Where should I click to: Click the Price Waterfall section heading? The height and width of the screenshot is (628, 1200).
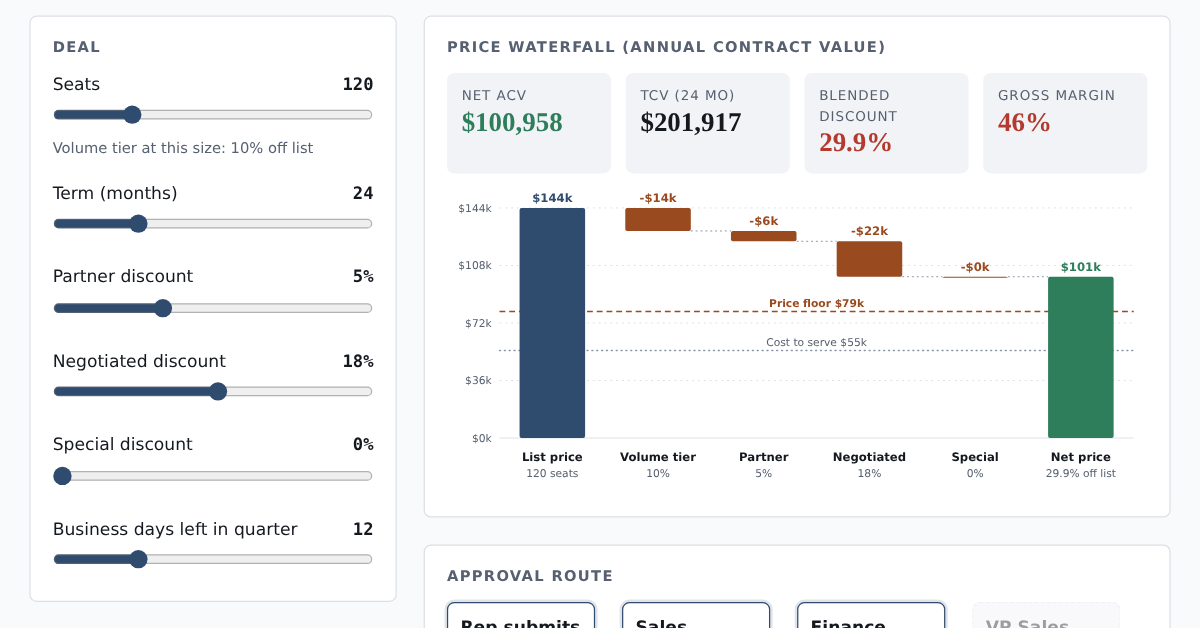point(666,47)
